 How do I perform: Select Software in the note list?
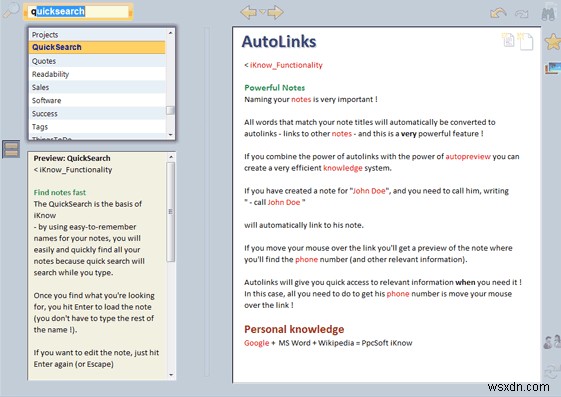click(97, 101)
